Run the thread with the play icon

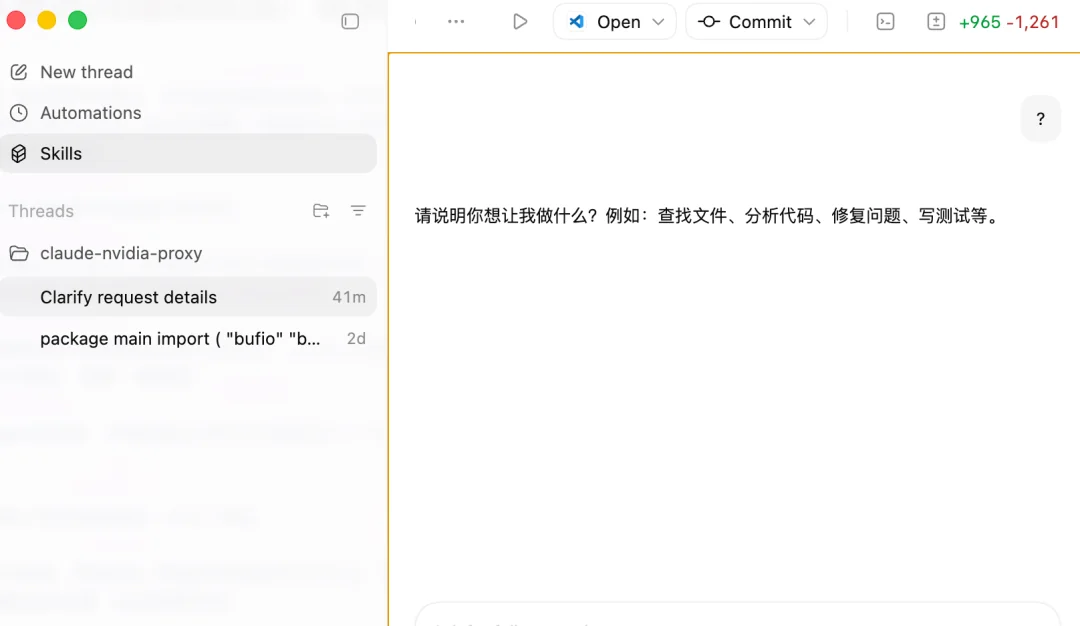pyautogui.click(x=520, y=20)
